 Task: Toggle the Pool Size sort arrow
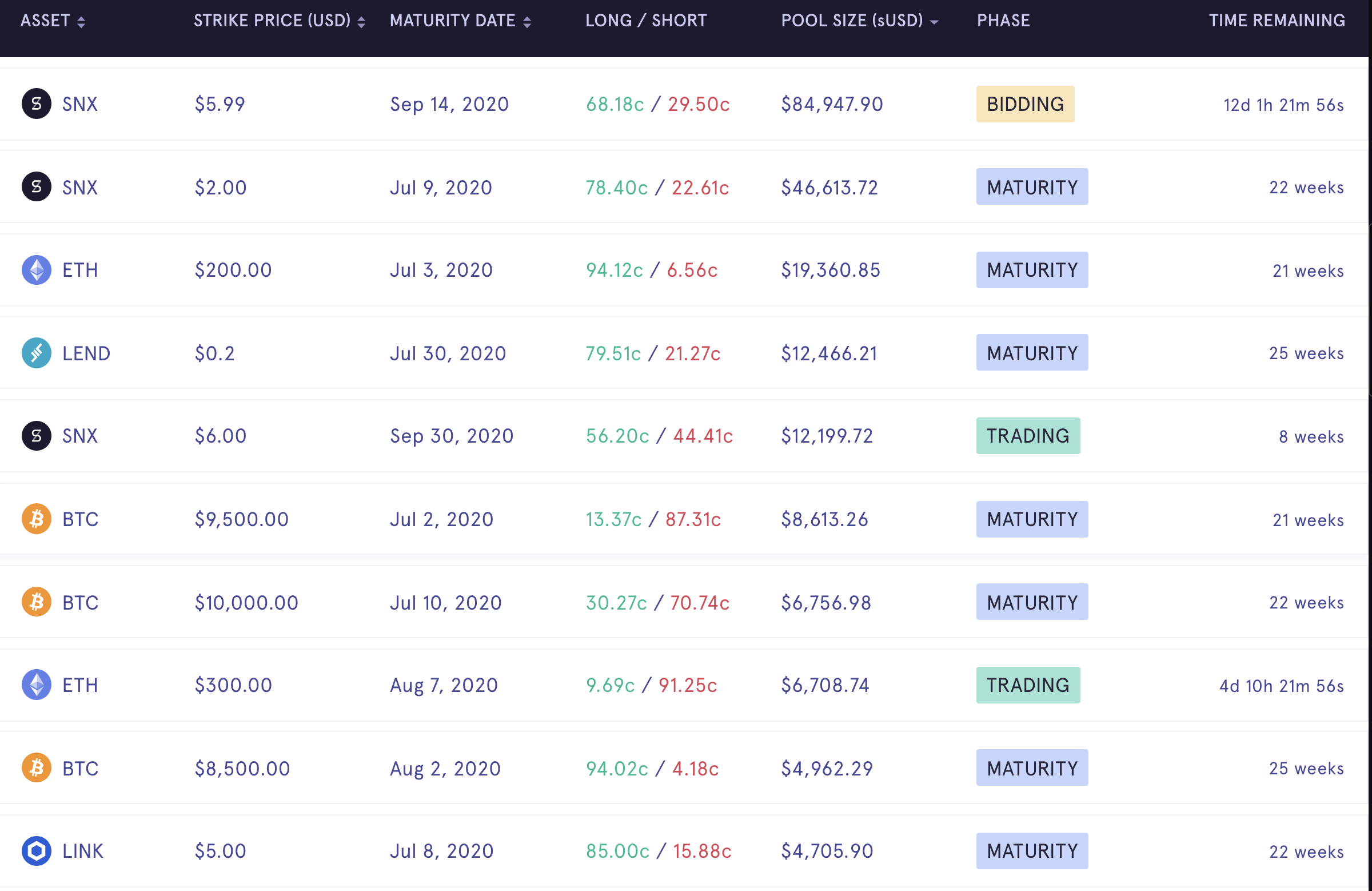coord(935,22)
